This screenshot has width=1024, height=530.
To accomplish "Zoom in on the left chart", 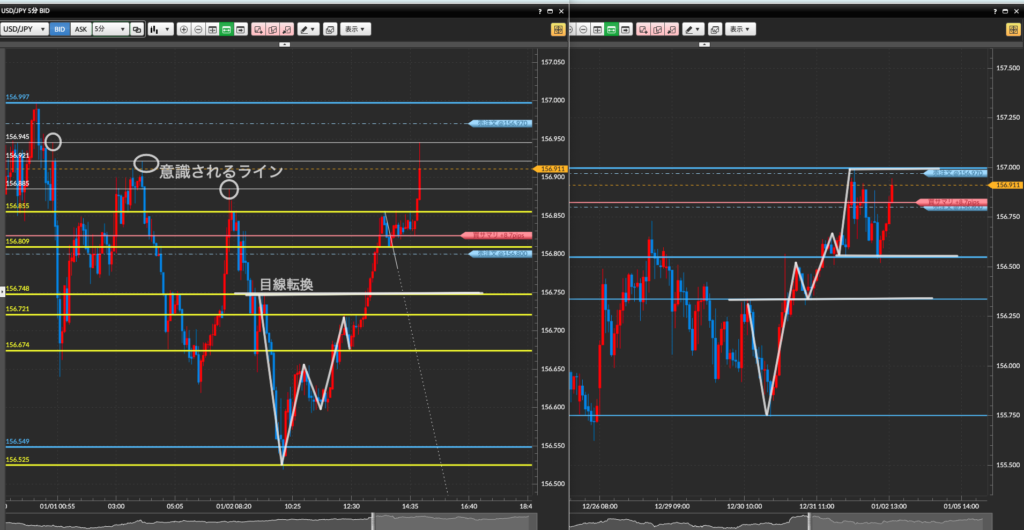I will [183, 29].
